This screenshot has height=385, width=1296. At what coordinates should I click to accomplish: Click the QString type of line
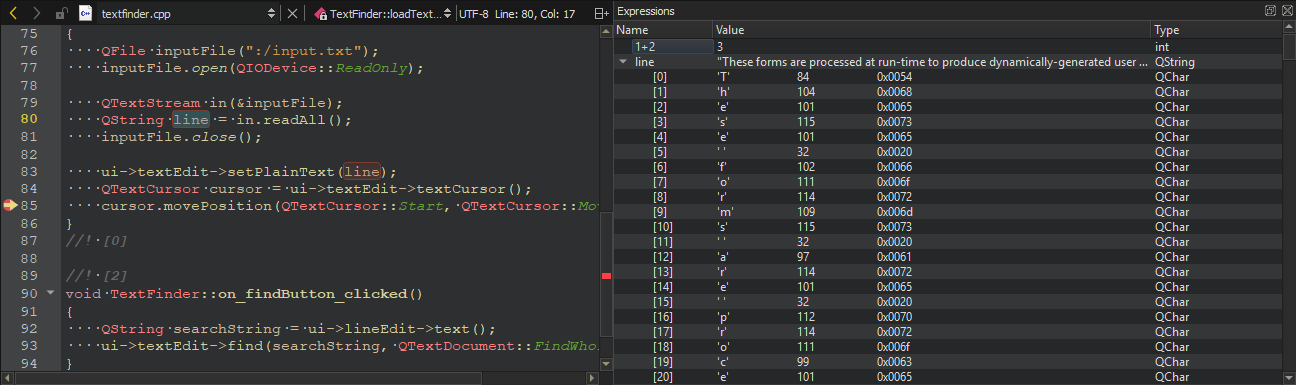pyautogui.click(x=1174, y=62)
